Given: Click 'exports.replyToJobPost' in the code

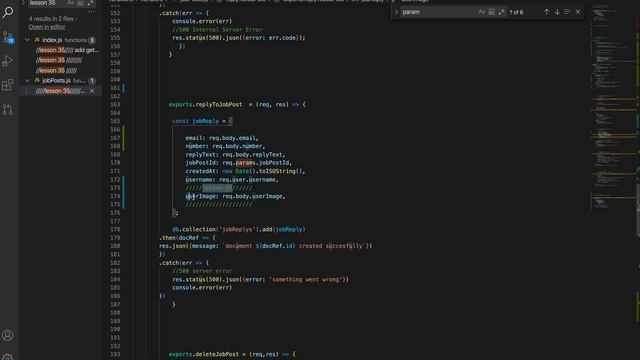Looking at the screenshot, I should [x=205, y=104].
